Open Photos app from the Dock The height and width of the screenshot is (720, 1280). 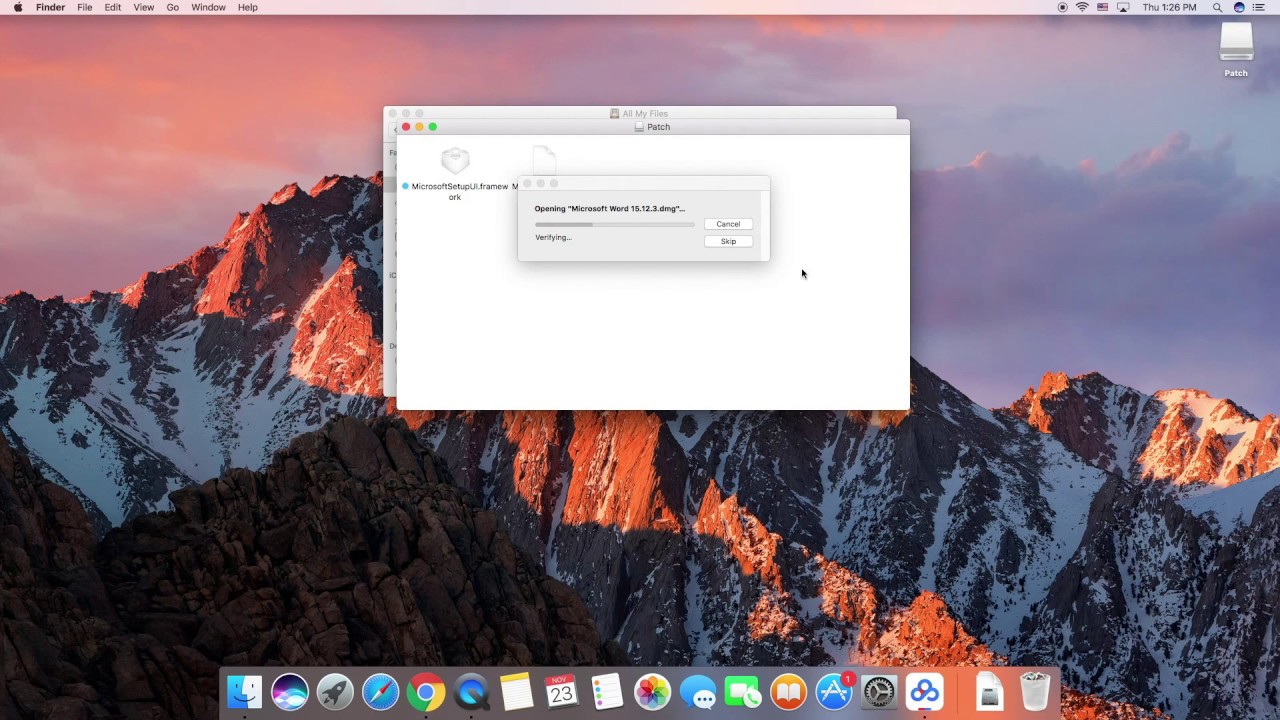tap(653, 692)
